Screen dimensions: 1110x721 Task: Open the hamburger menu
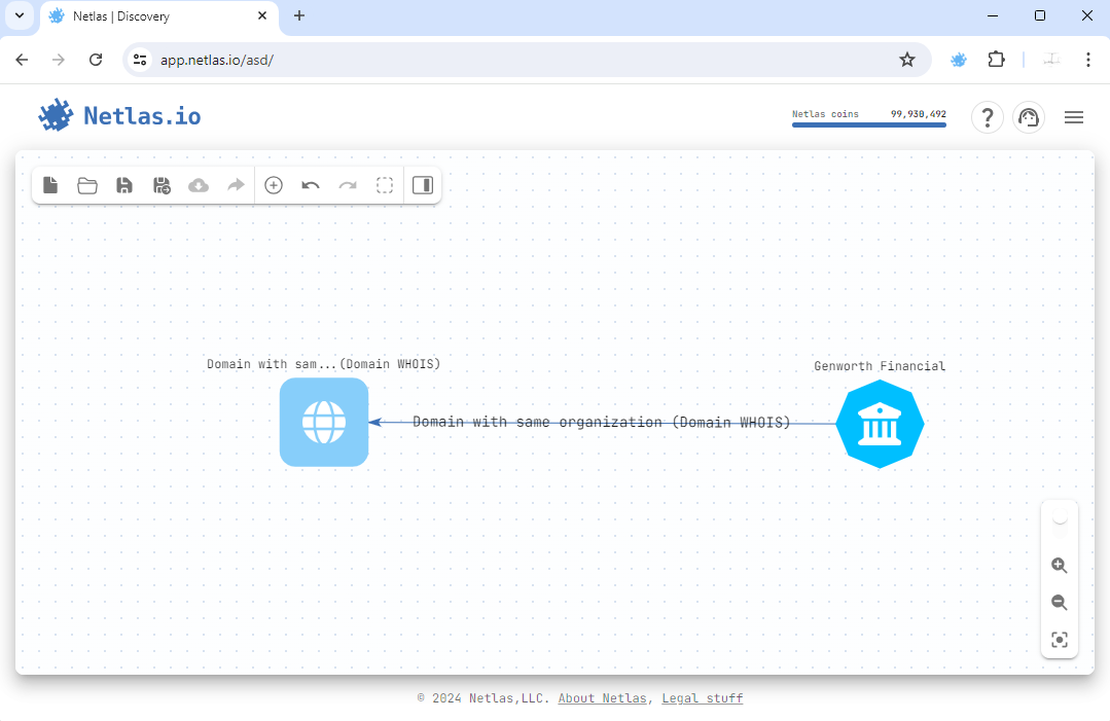(1073, 117)
